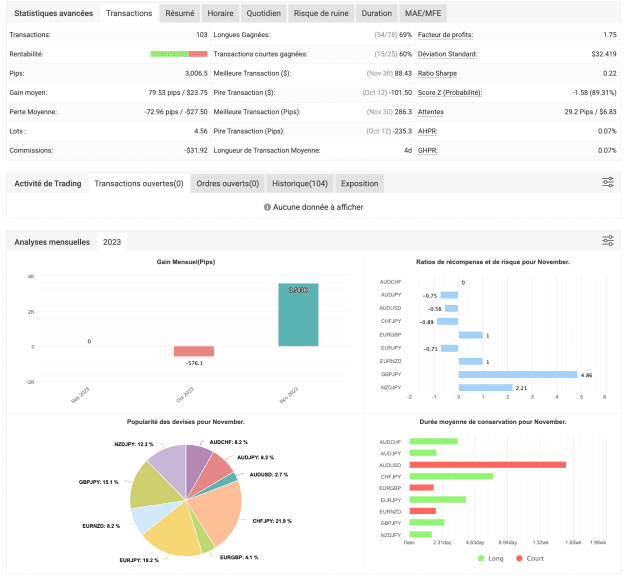Viewport: 625px width, 576px height.
Task: Select the Duration tab
Action: click(377, 13)
